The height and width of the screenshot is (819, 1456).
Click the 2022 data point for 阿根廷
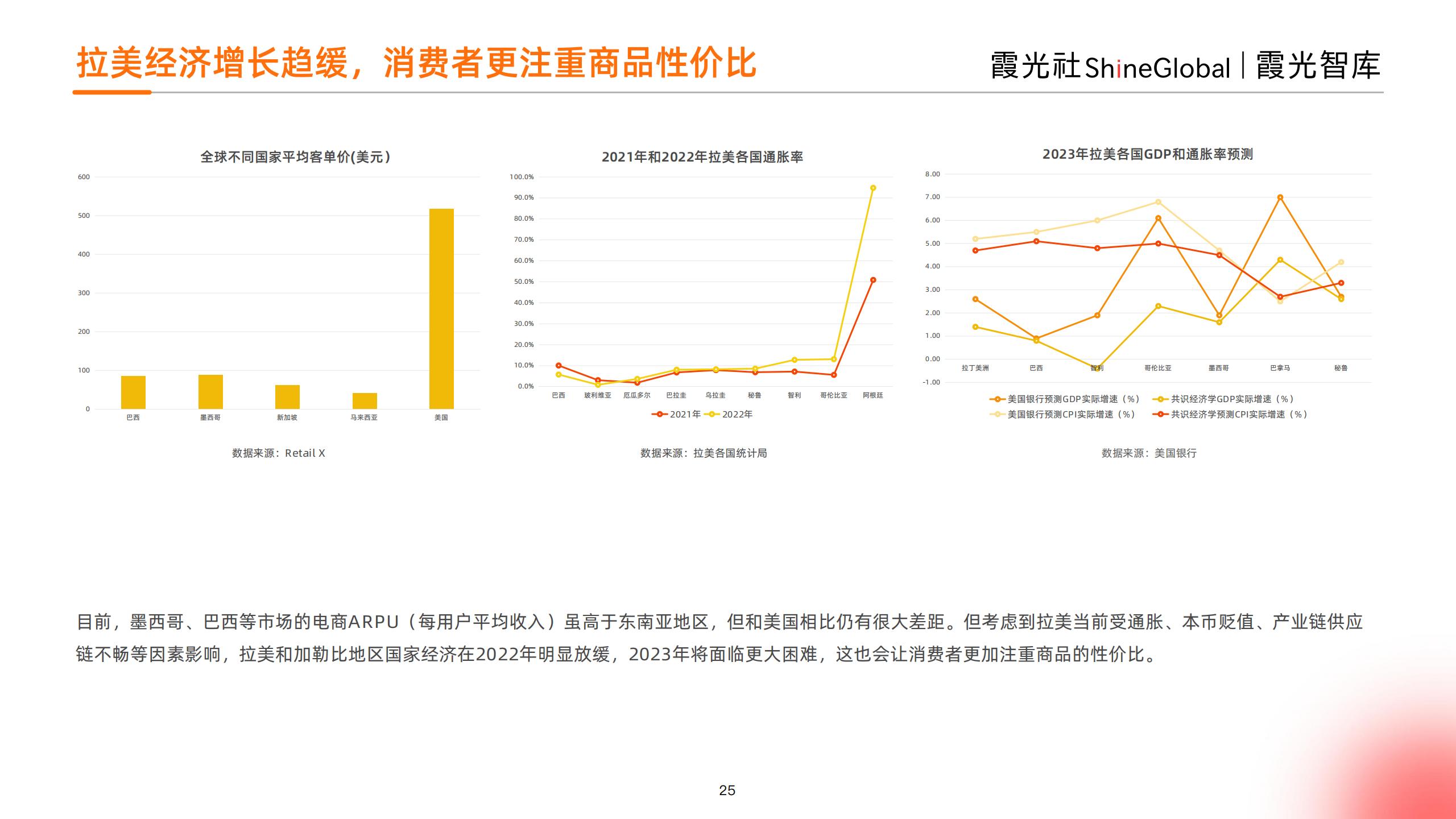pyautogui.click(x=873, y=188)
